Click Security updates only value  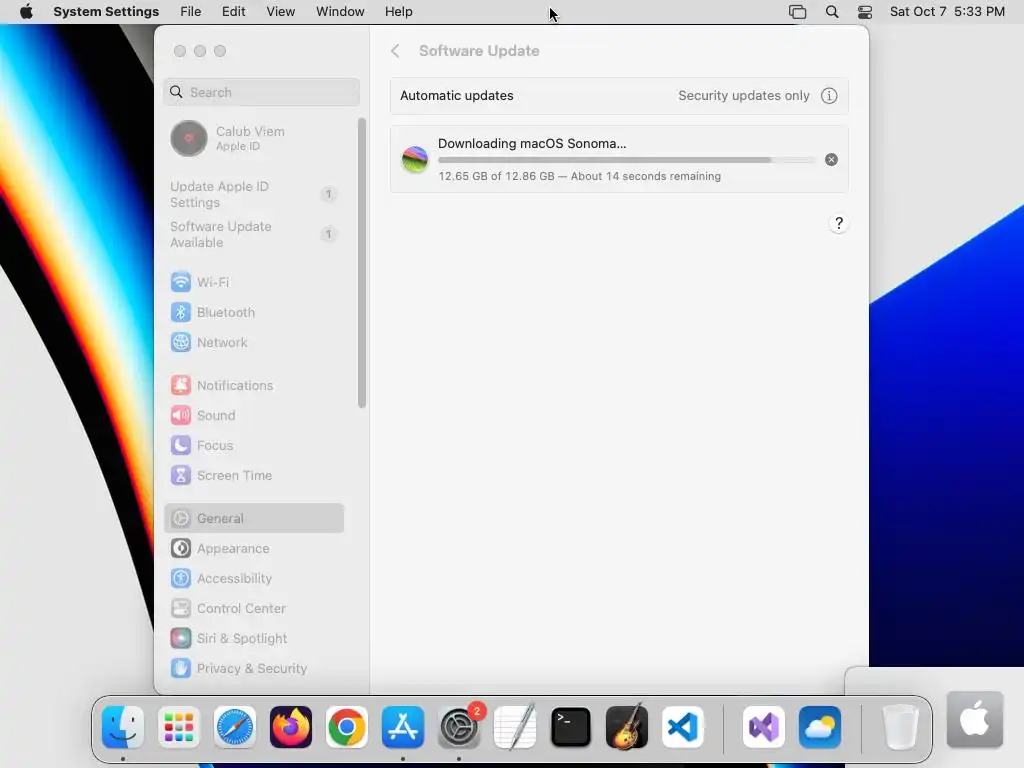[x=744, y=95]
